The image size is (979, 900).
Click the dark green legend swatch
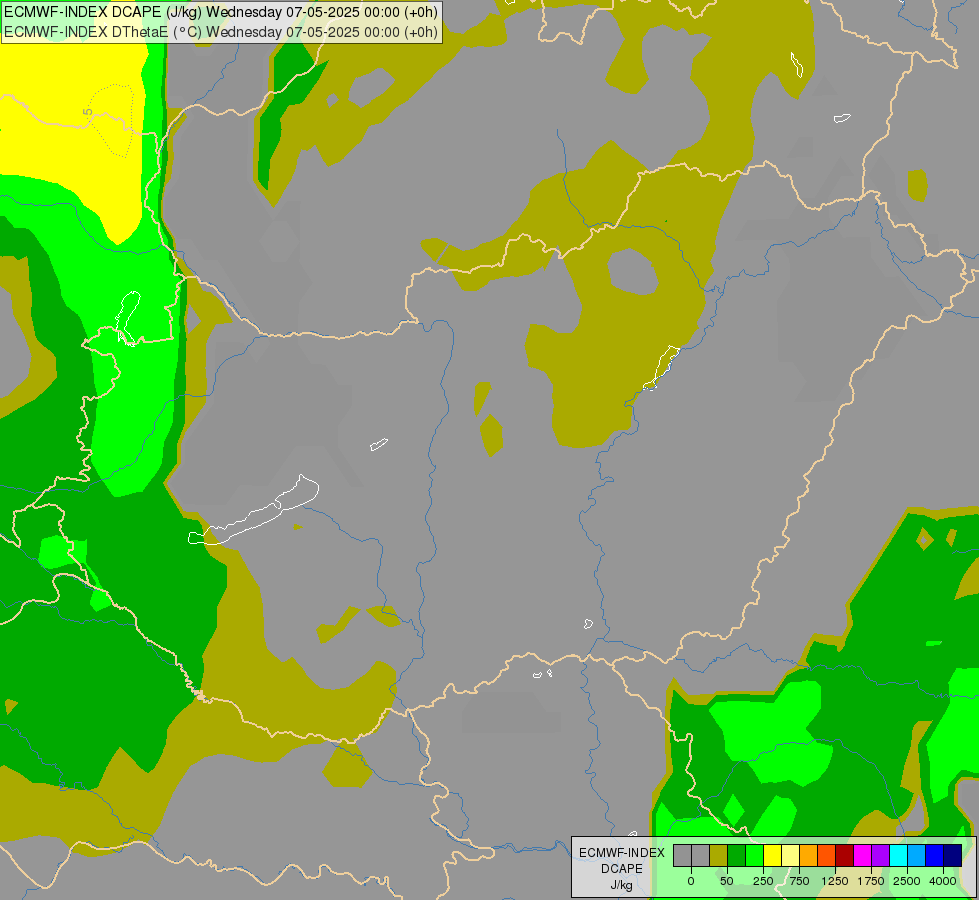pyautogui.click(x=737, y=855)
